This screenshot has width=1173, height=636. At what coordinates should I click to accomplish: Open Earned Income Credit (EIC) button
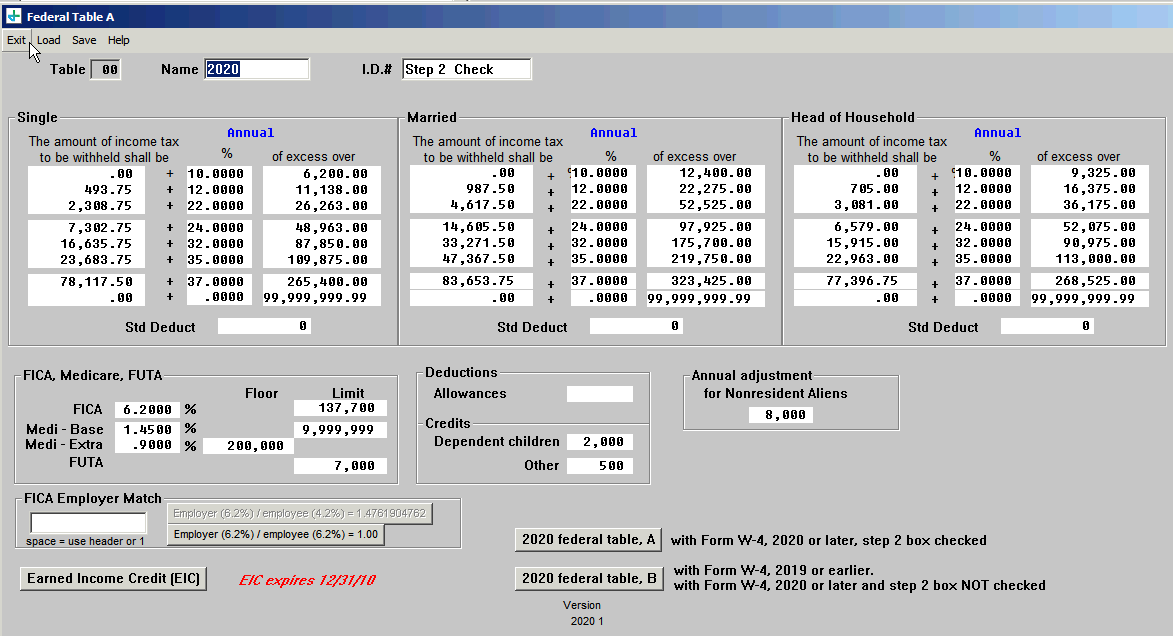point(113,578)
